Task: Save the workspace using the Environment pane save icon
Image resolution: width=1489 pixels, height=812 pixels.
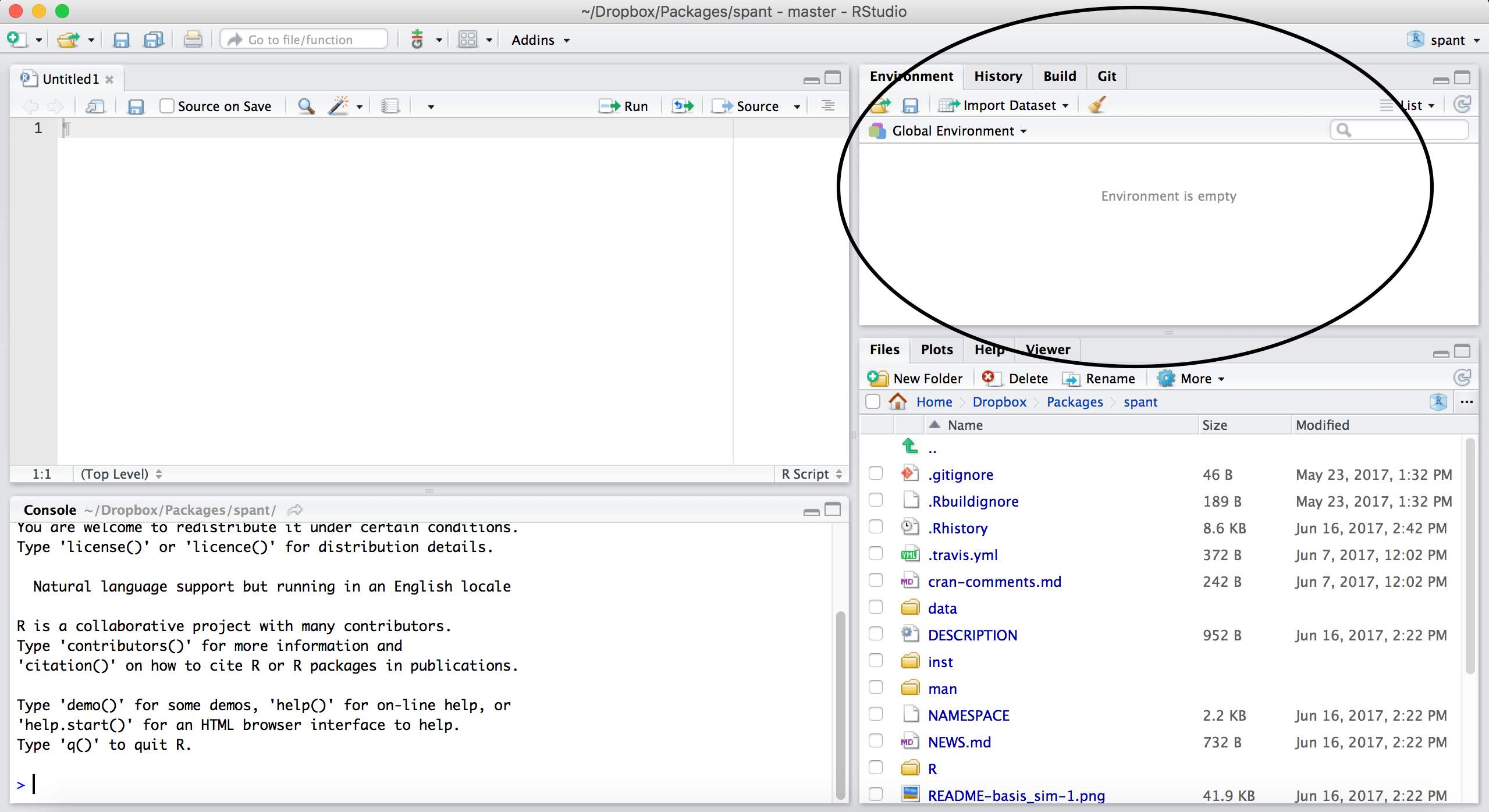Action: [911, 105]
